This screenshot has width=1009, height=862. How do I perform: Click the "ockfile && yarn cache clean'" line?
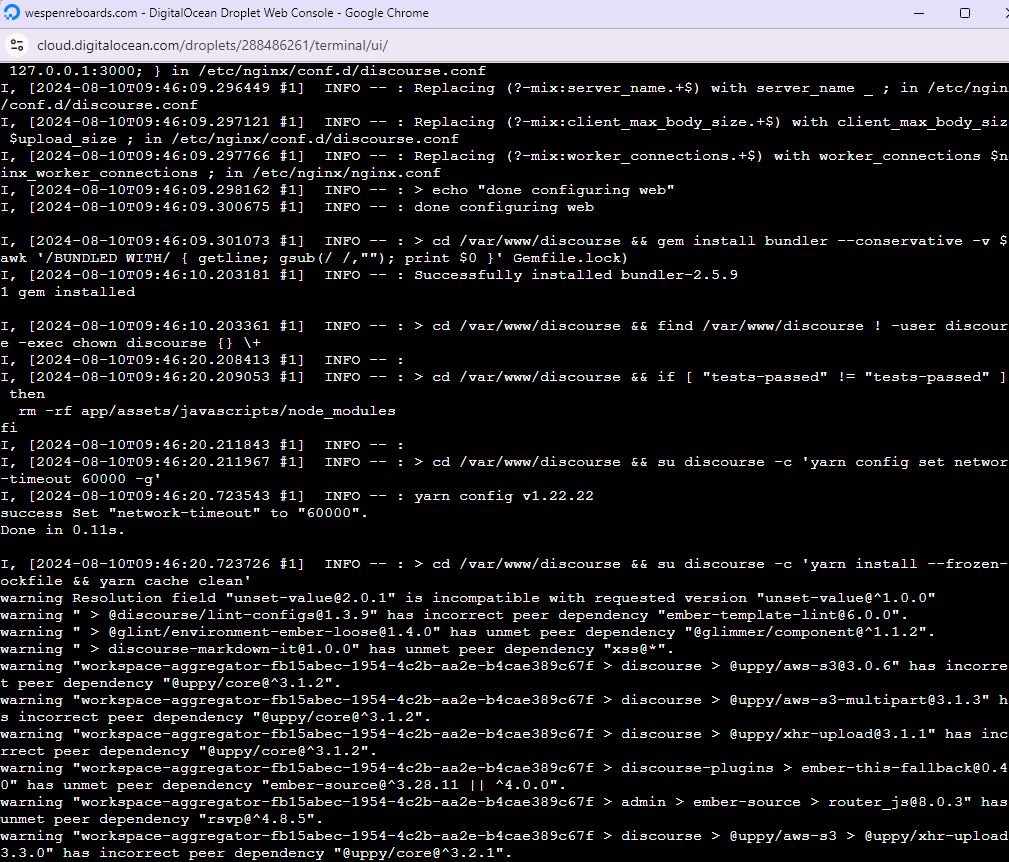(125, 581)
